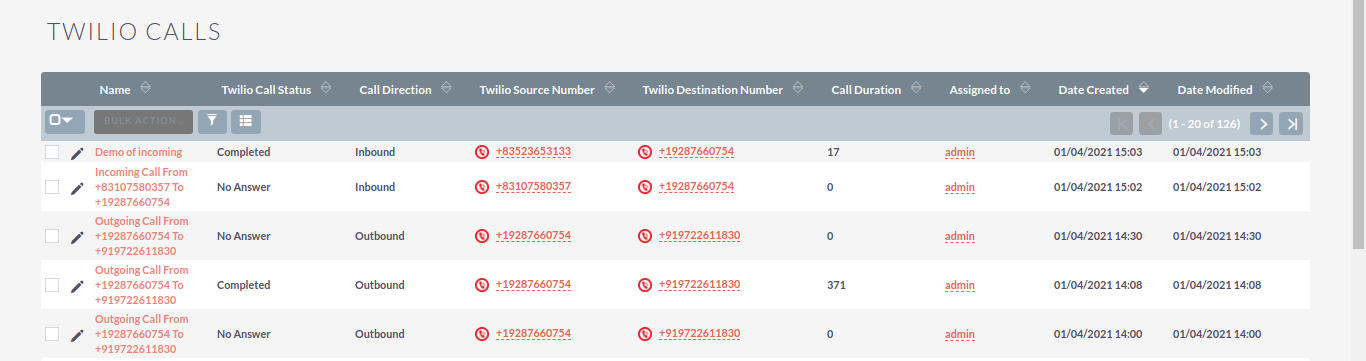Open outgoing call record created 14:08
1366x361 pixels.
click(x=141, y=285)
